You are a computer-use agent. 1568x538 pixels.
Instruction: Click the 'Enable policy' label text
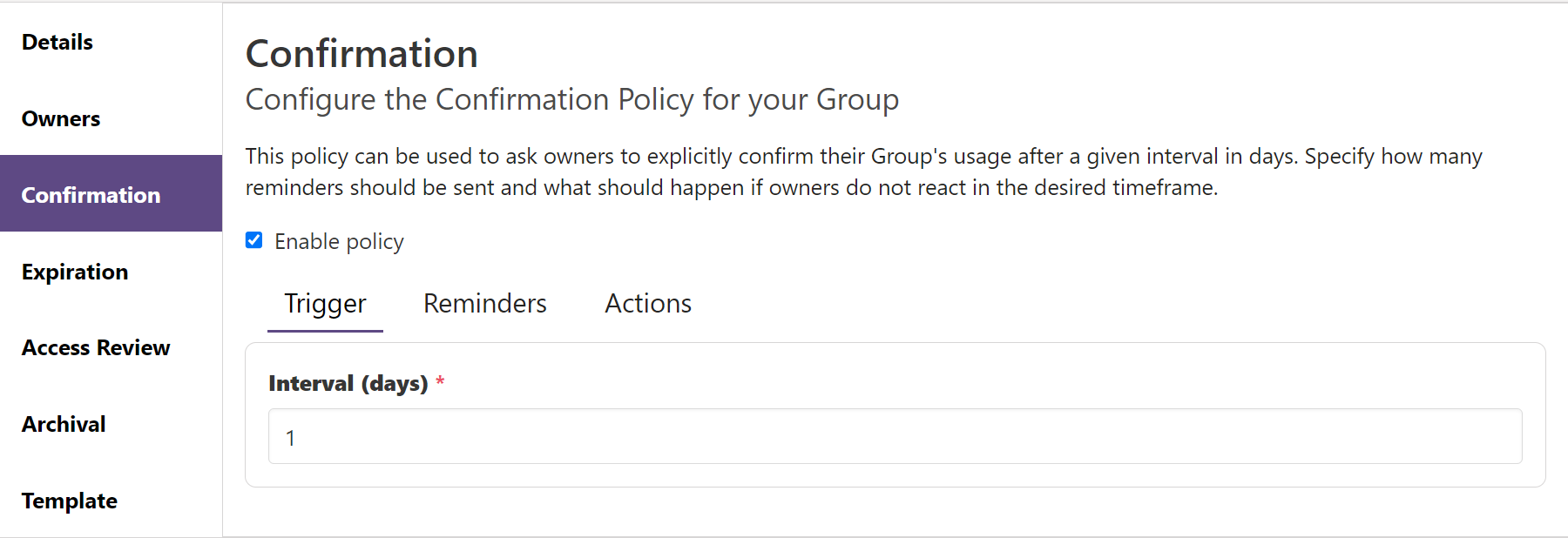[339, 241]
